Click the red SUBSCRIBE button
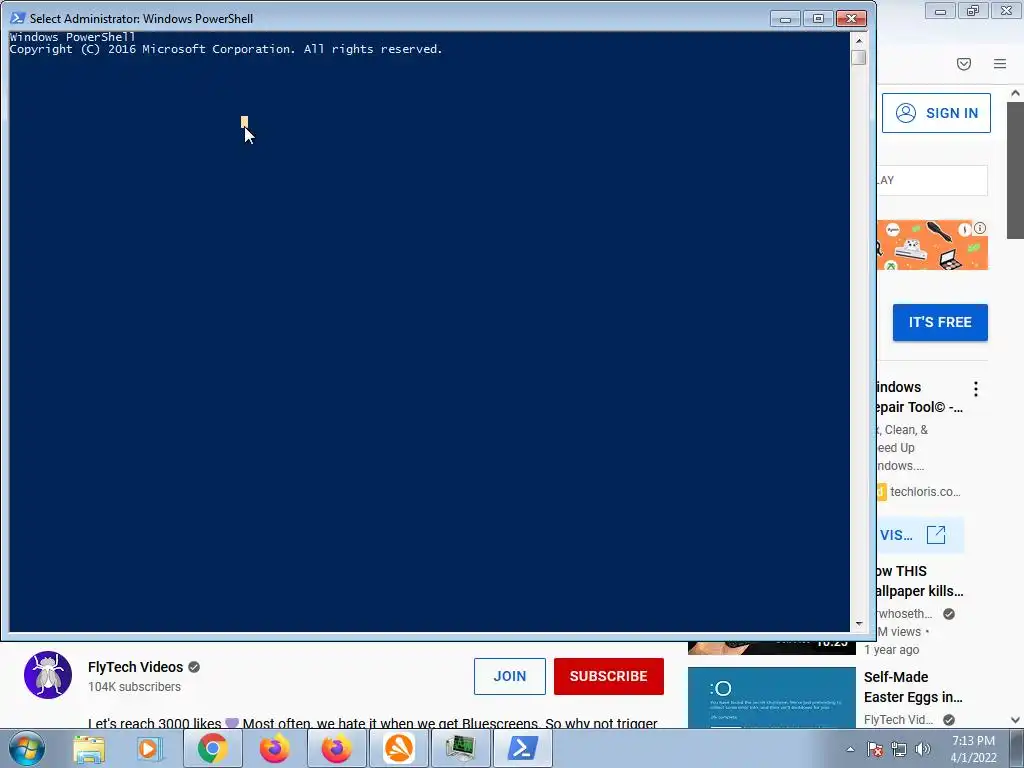1024x768 pixels. (608, 676)
